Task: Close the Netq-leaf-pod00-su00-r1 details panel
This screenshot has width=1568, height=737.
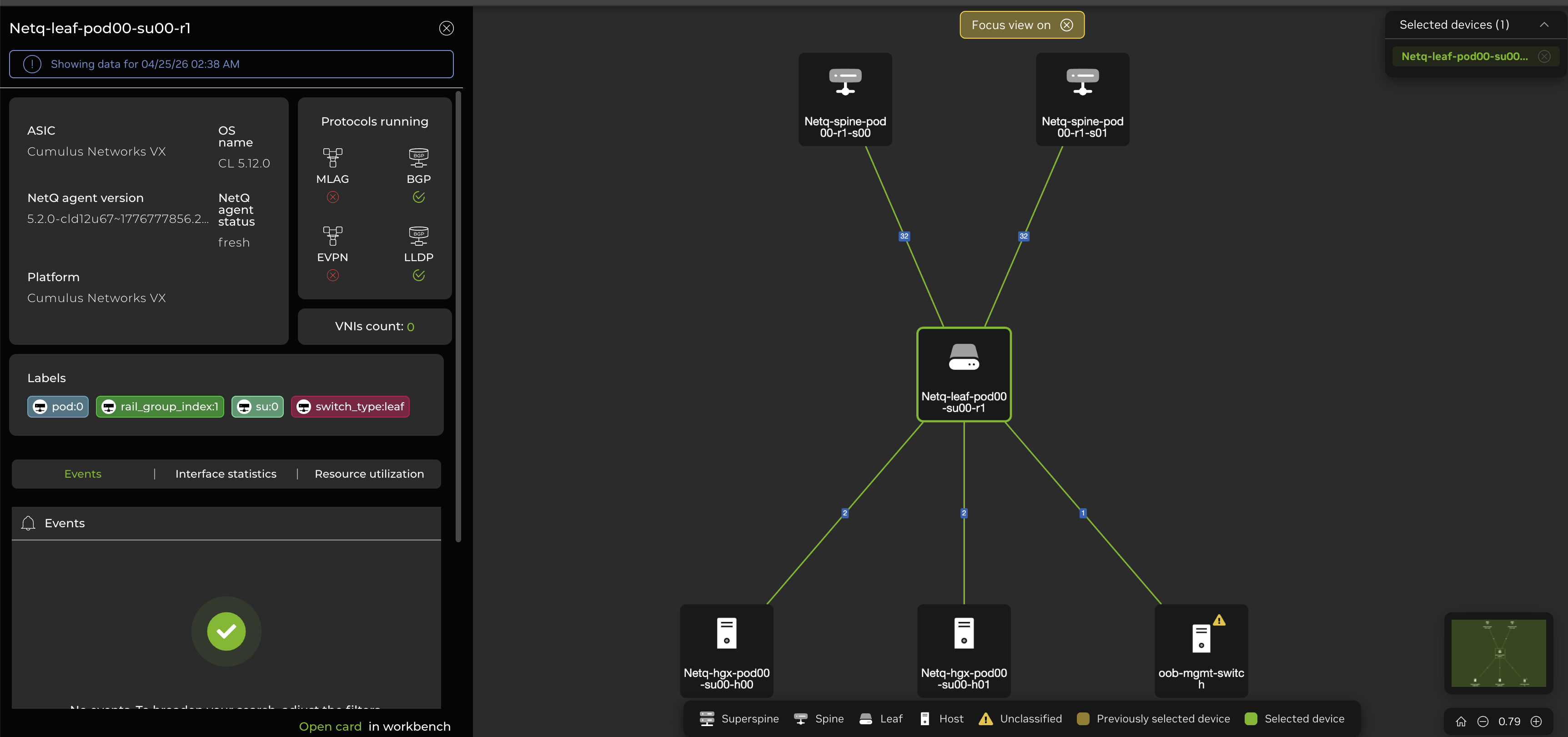Action: [446, 28]
